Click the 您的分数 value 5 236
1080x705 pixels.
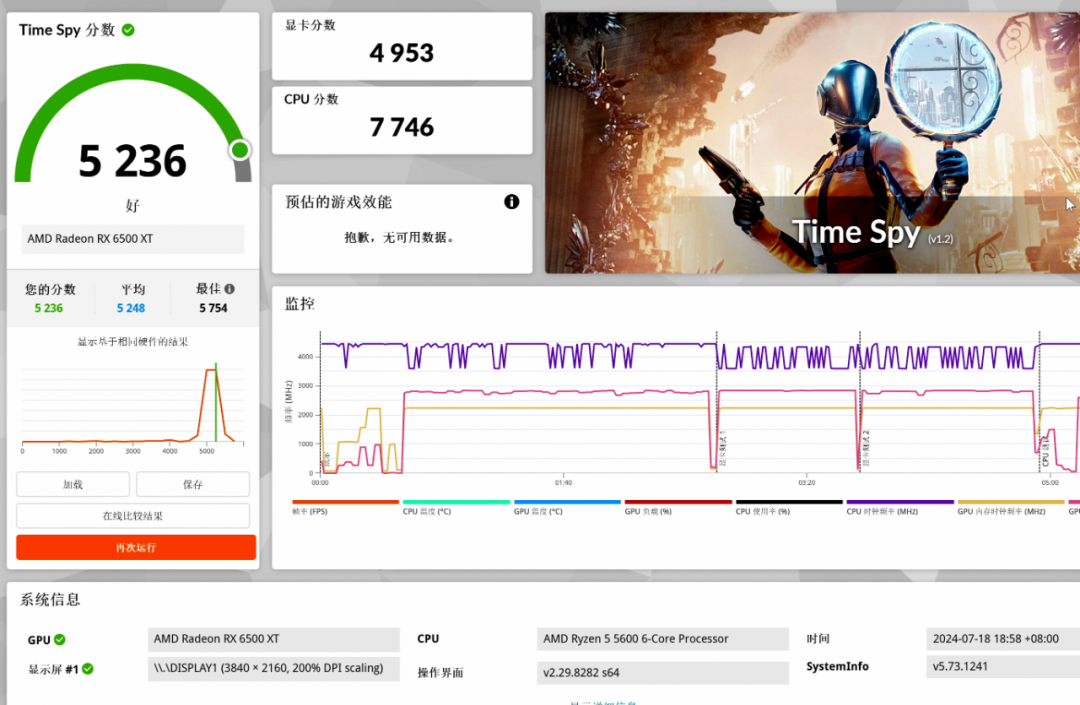(48, 308)
